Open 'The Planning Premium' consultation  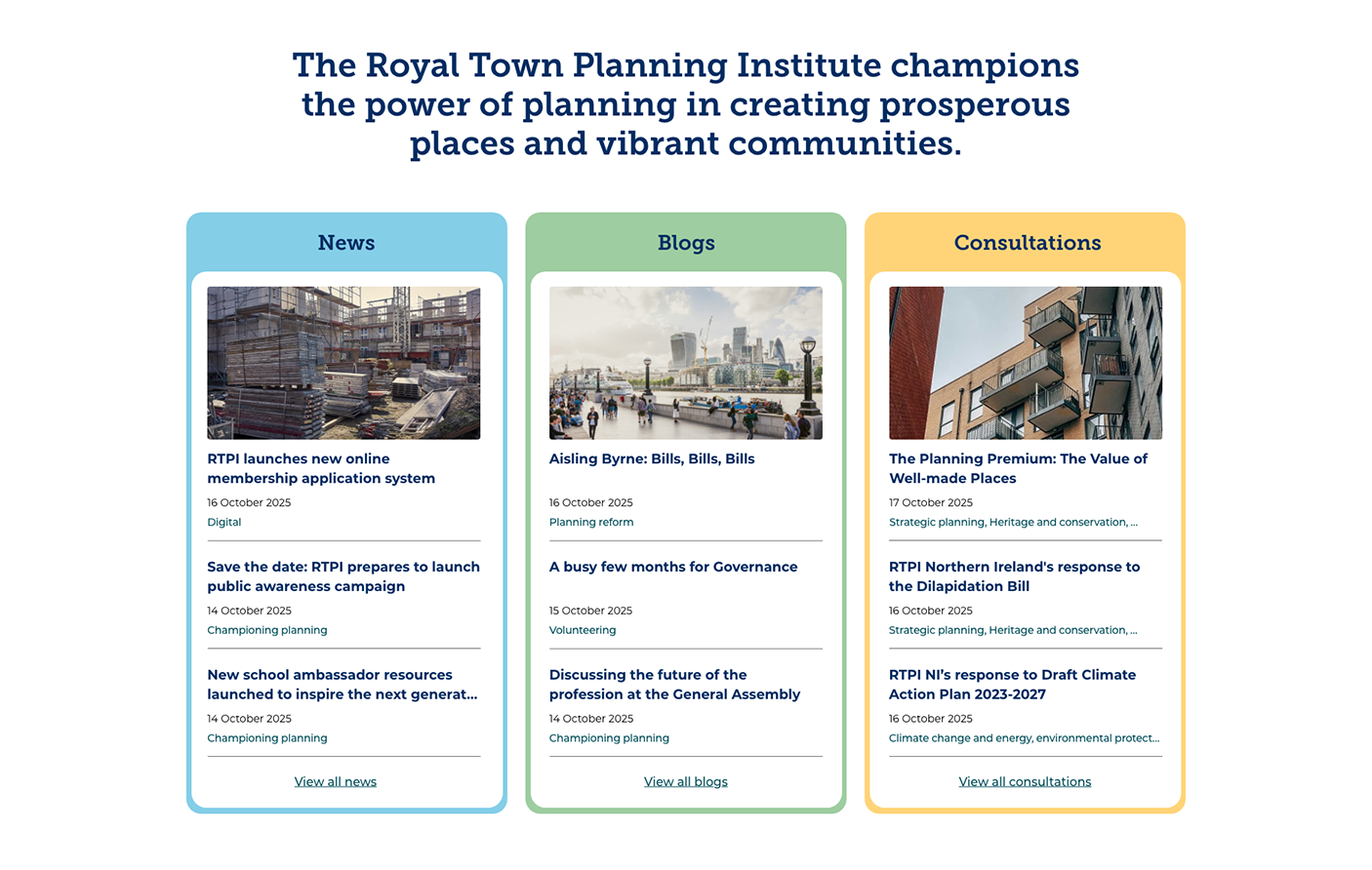tap(1017, 468)
